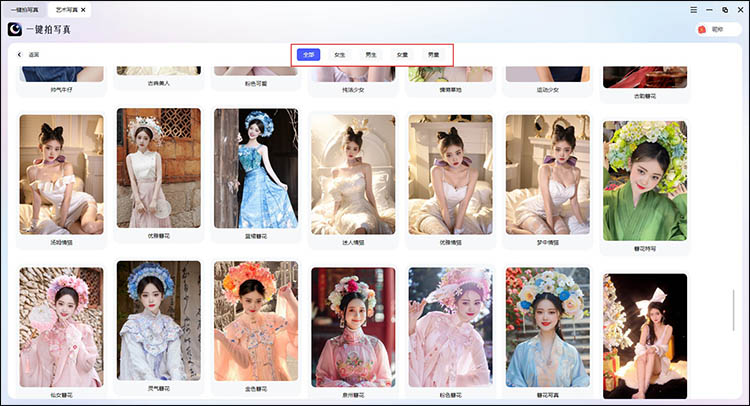Click the 返回 back link
Image resolution: width=750 pixels, height=406 pixels.
click(33, 54)
